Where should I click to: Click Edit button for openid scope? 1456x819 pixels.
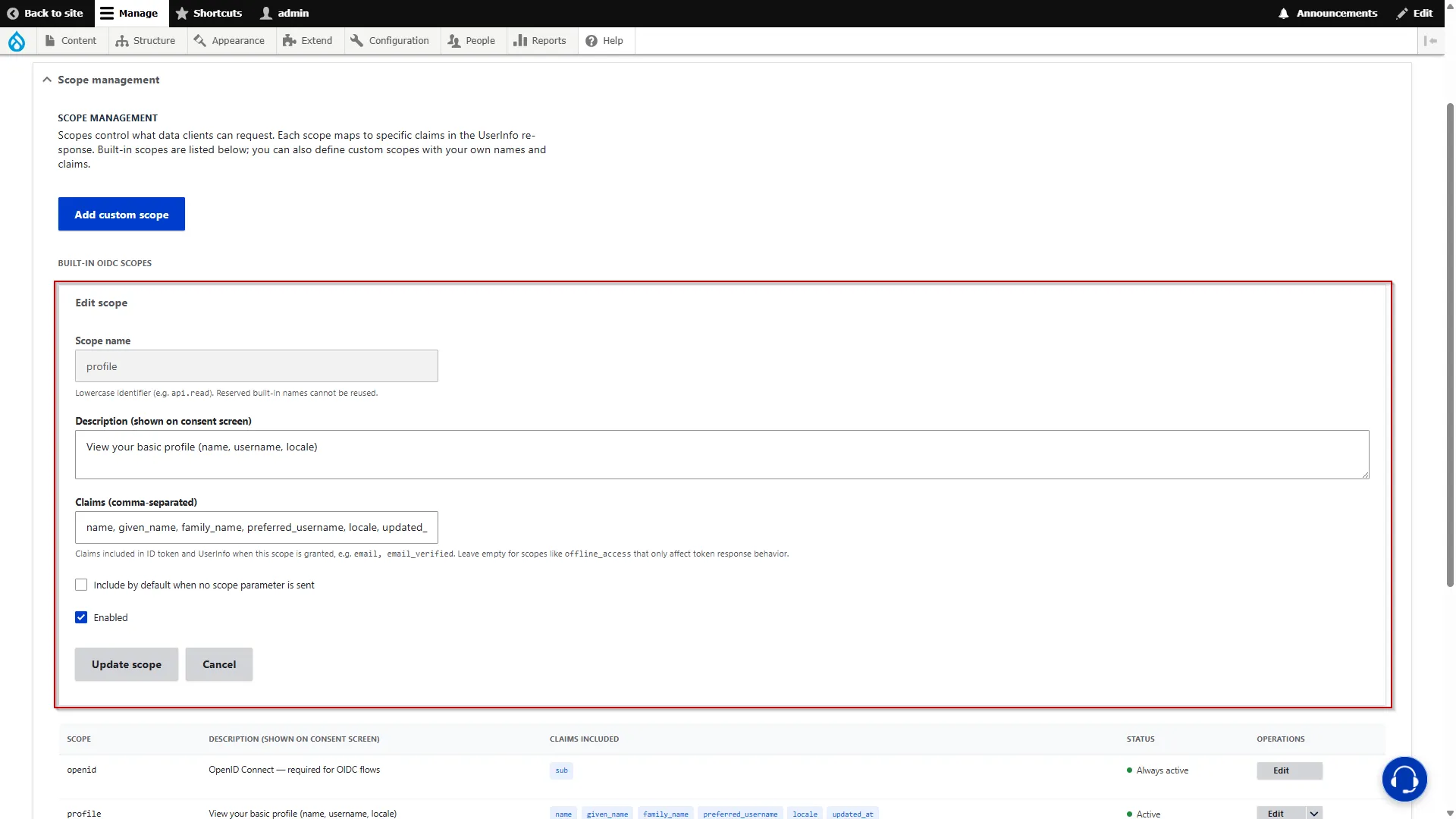point(1289,770)
